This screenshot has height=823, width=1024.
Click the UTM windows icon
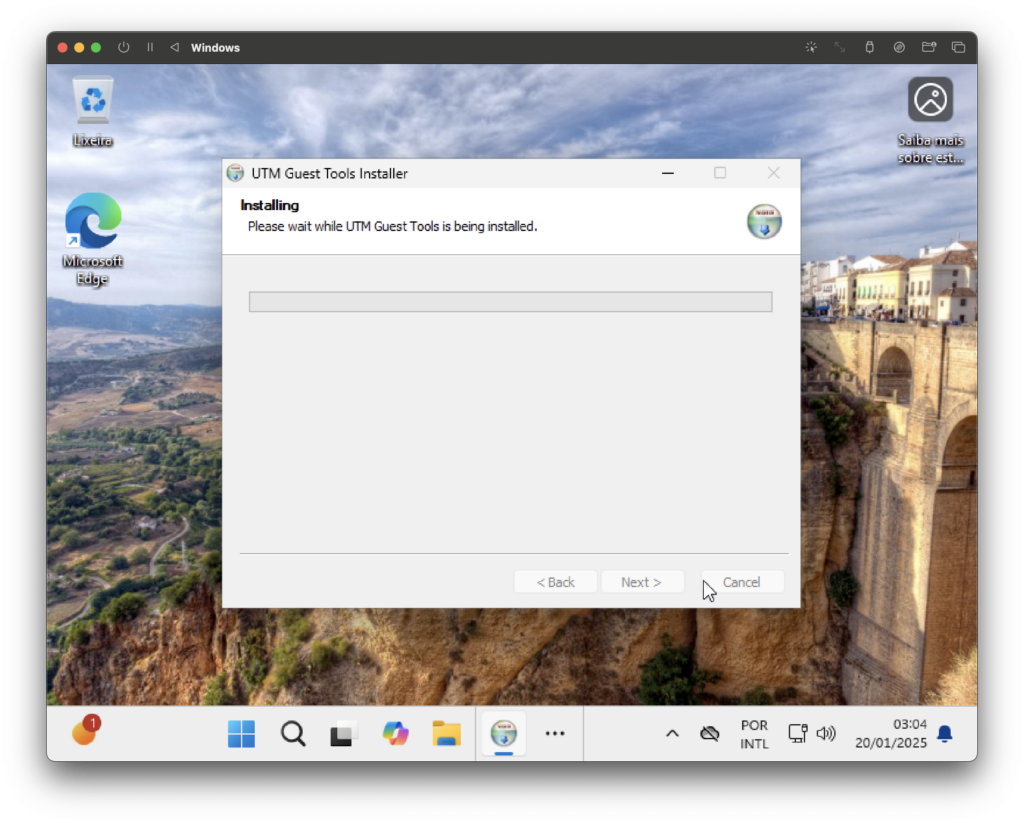(x=958, y=47)
